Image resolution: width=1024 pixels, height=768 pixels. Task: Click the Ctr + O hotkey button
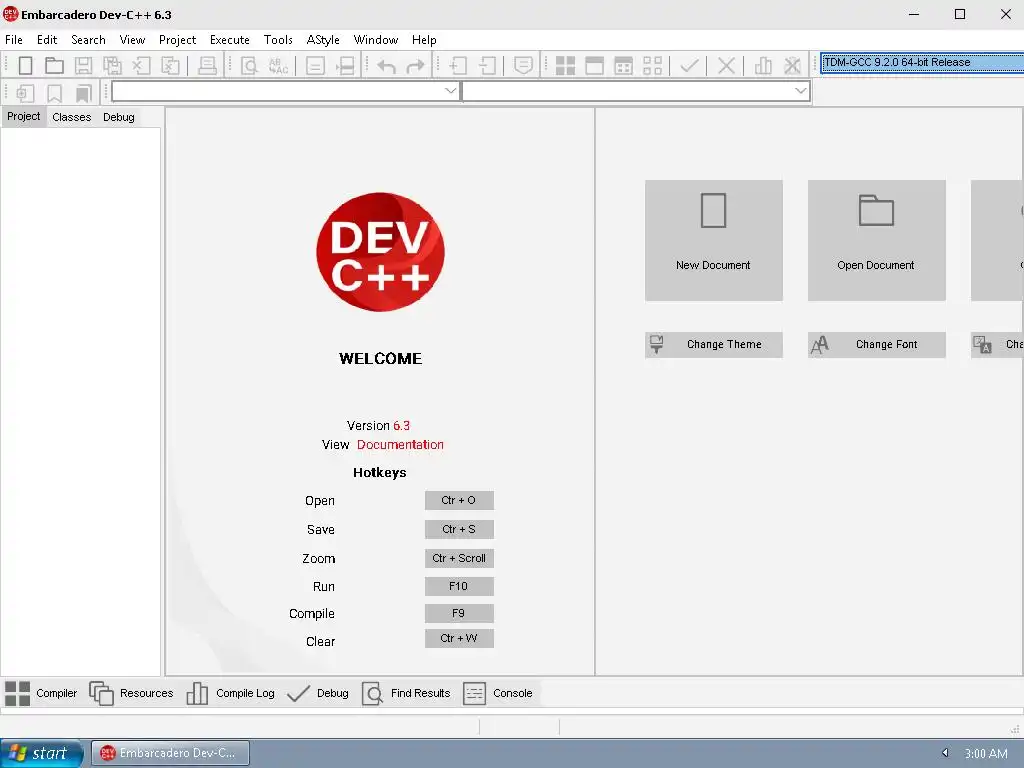click(459, 500)
